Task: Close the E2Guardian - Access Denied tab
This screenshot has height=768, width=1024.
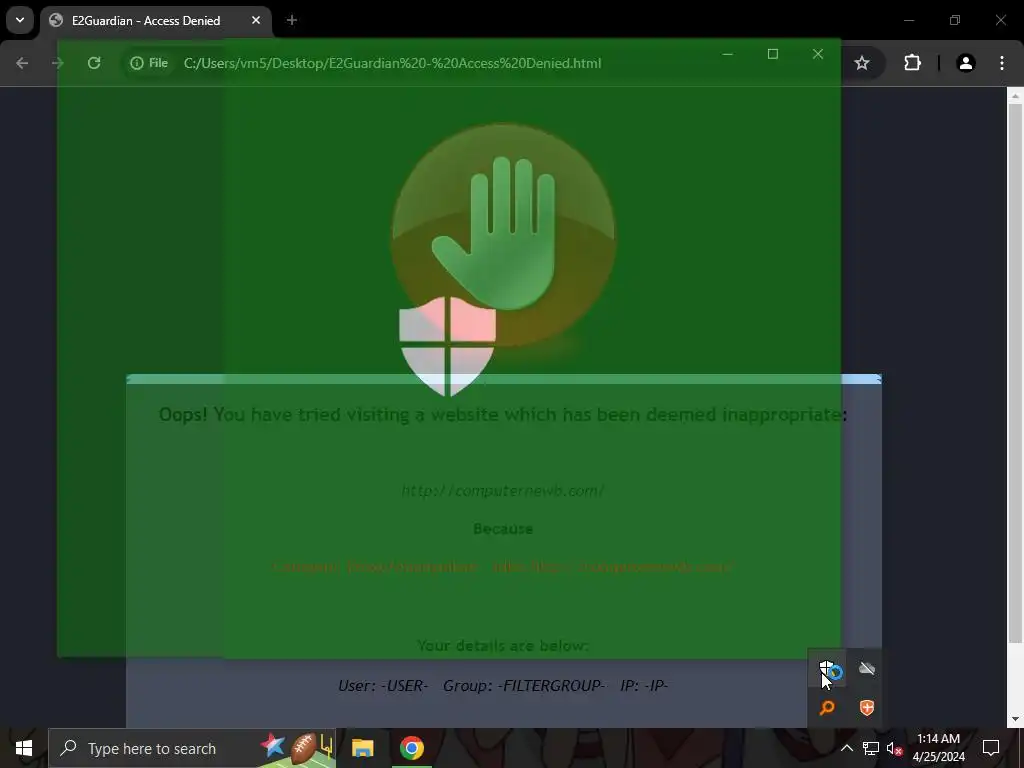Action: pyautogui.click(x=256, y=20)
